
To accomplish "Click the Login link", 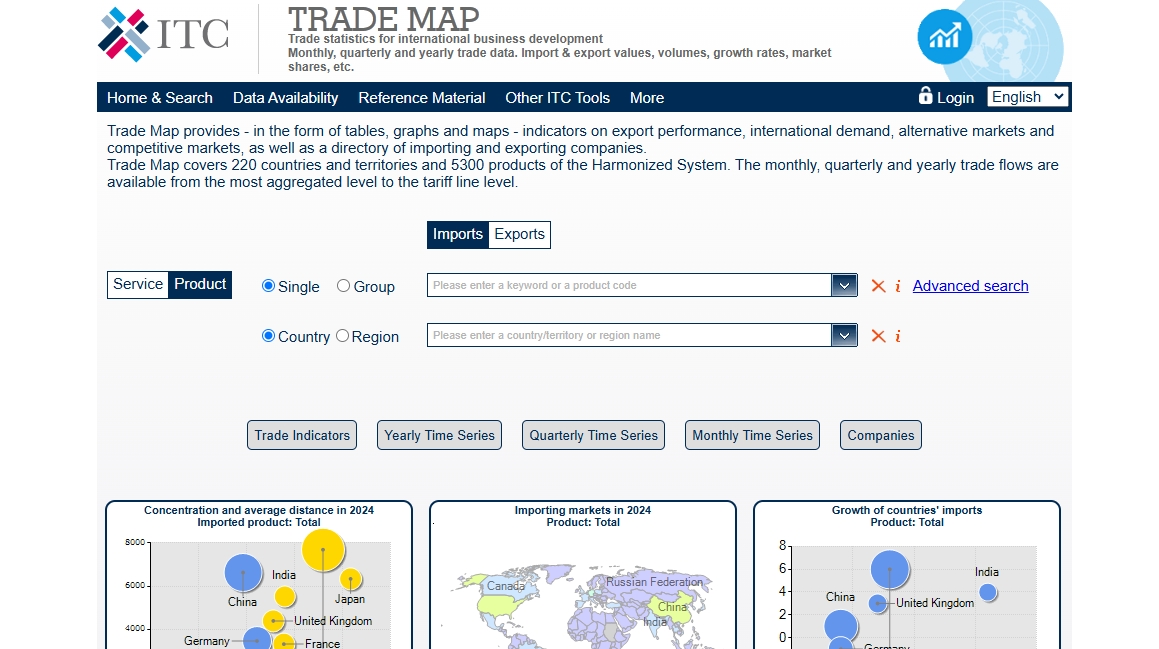I will tap(955, 98).
